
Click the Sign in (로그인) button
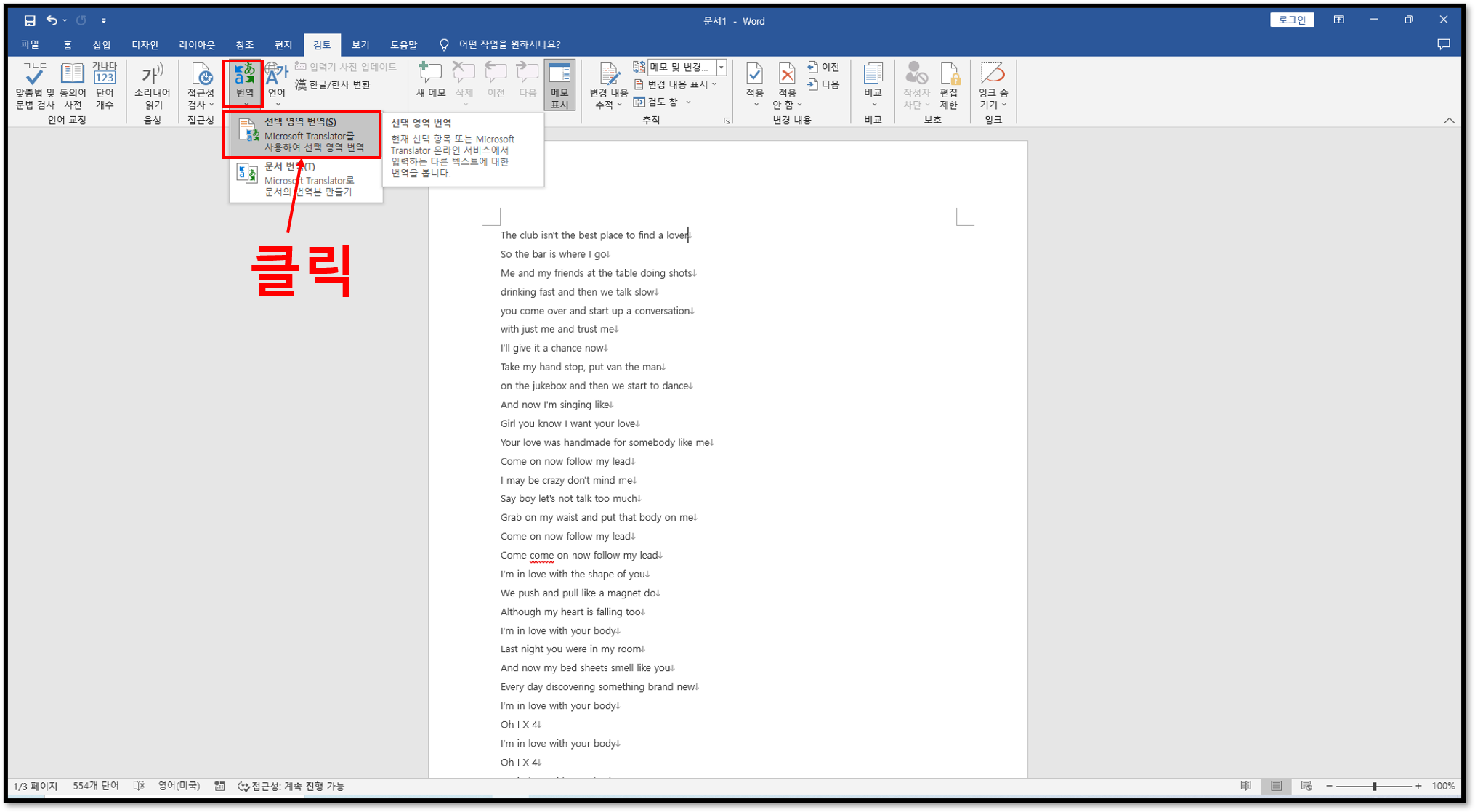(x=1291, y=20)
